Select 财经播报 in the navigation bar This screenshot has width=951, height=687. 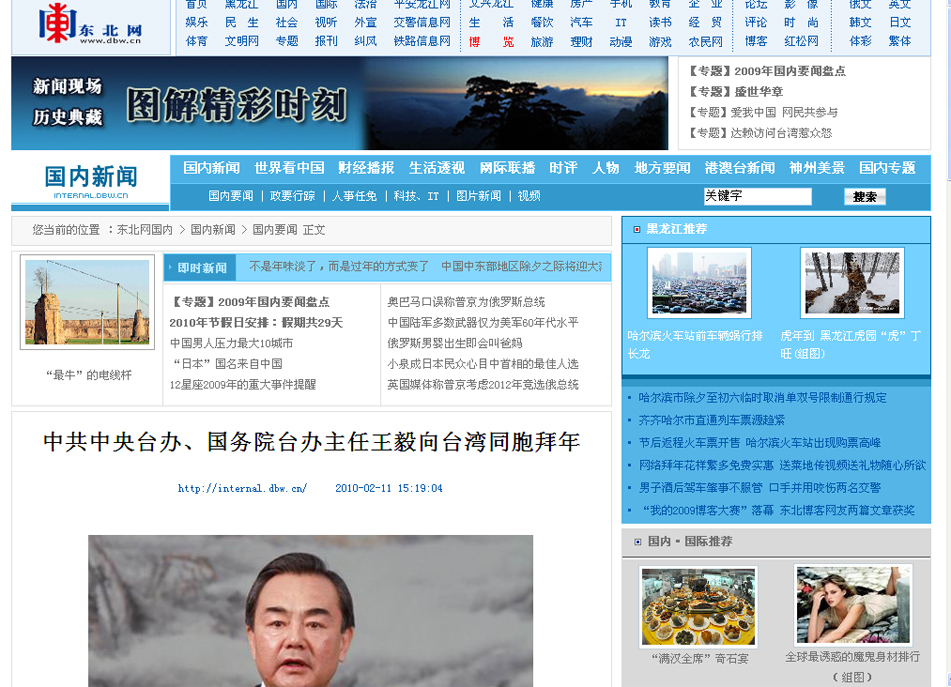(x=366, y=168)
